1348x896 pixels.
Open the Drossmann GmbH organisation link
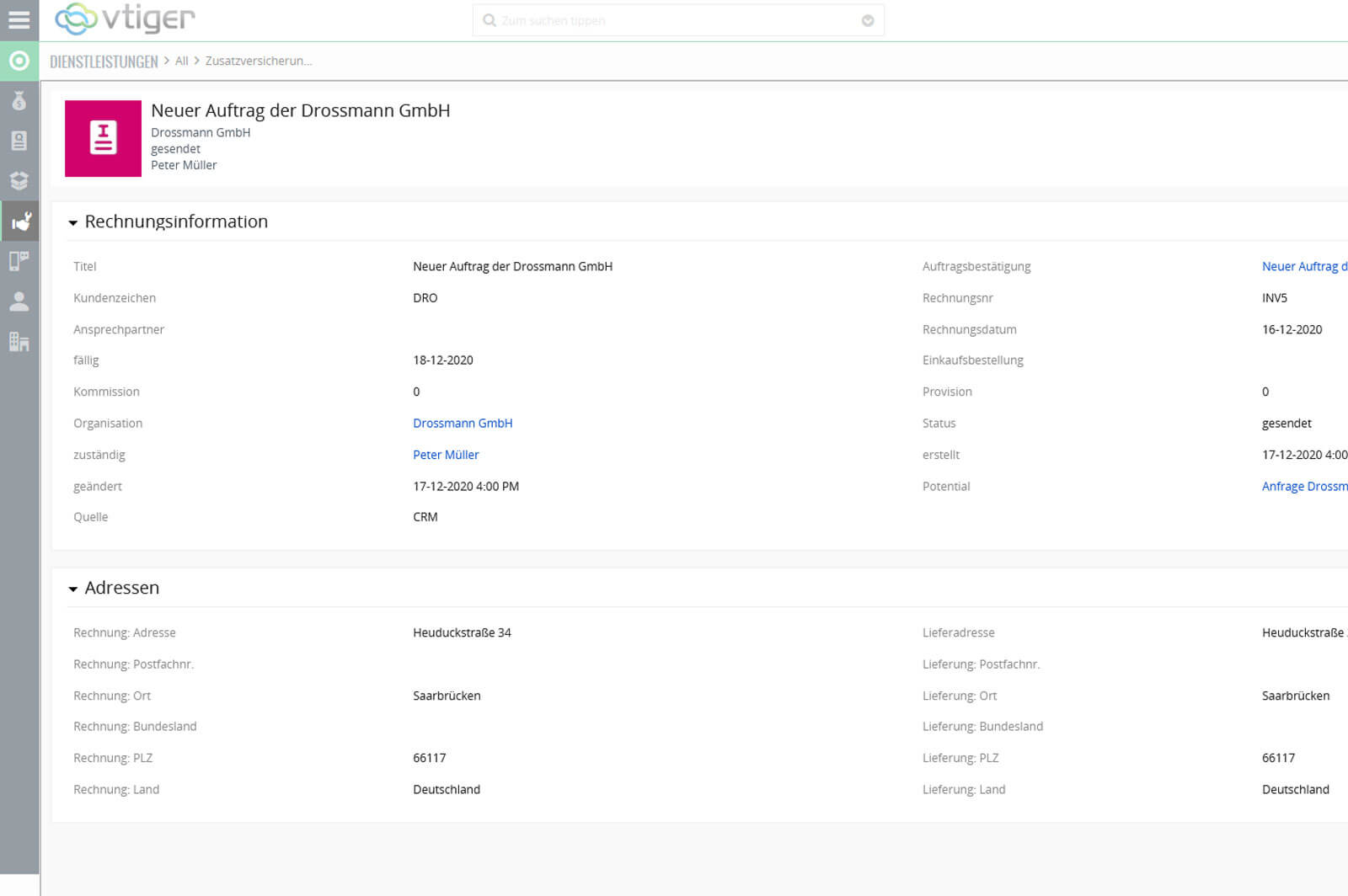pos(463,424)
